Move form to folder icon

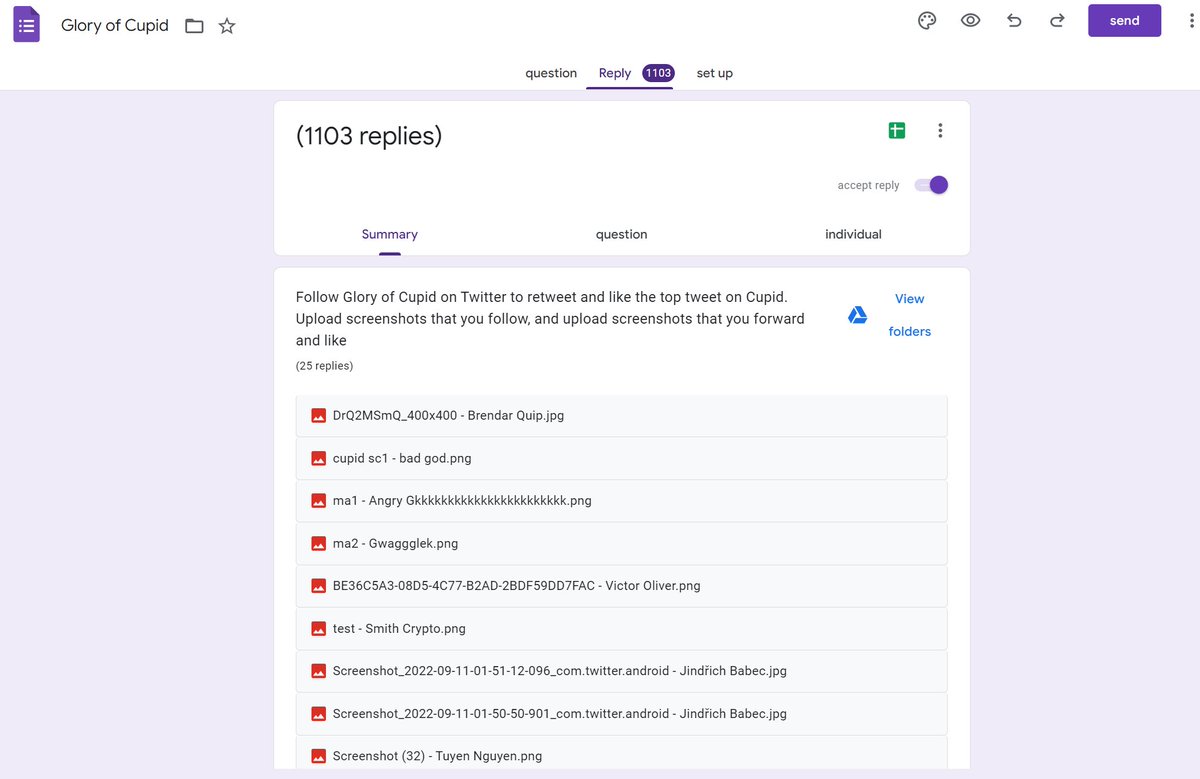pyautogui.click(x=195, y=26)
